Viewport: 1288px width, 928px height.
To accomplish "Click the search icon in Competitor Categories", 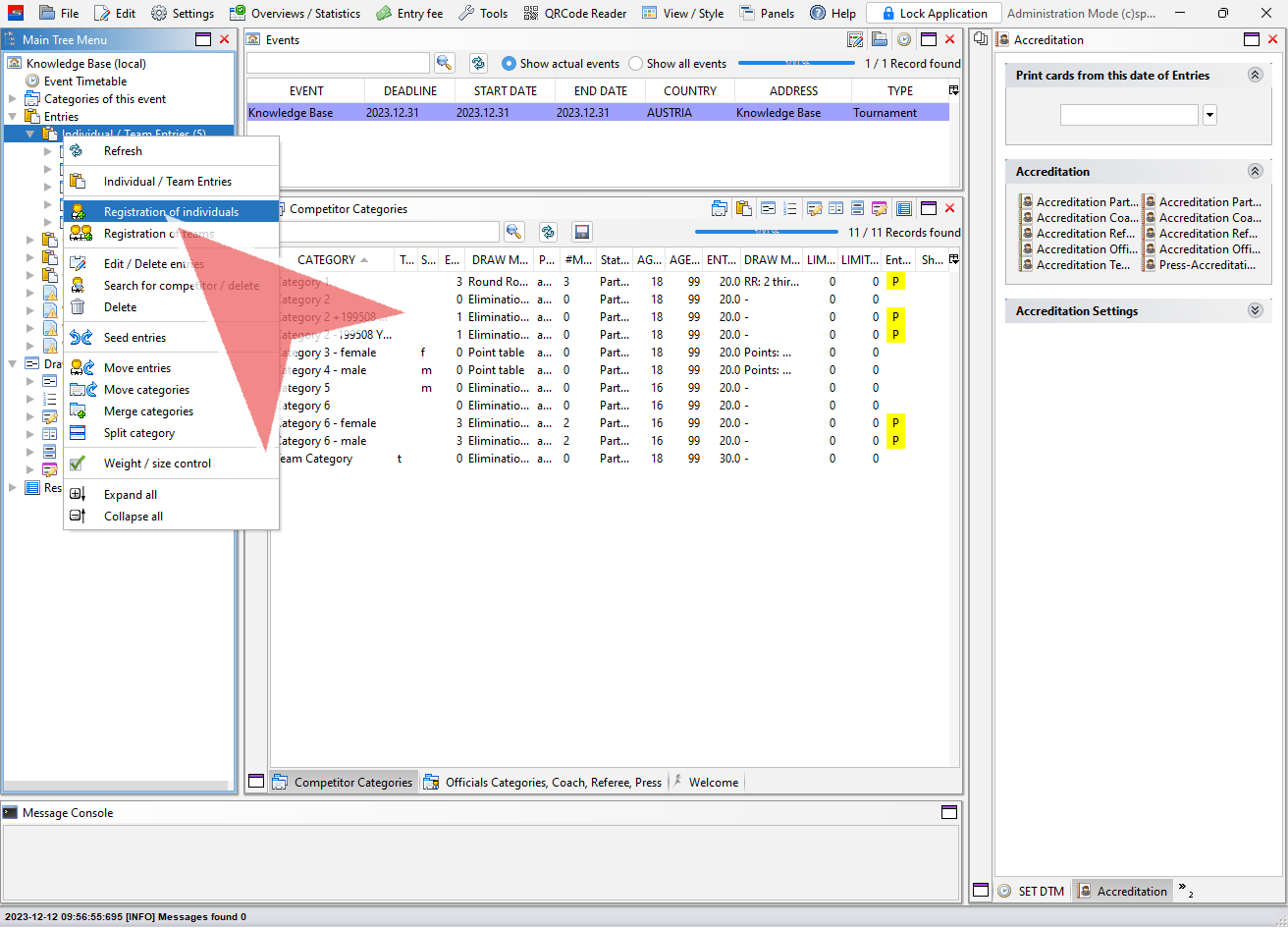I will pyautogui.click(x=513, y=232).
